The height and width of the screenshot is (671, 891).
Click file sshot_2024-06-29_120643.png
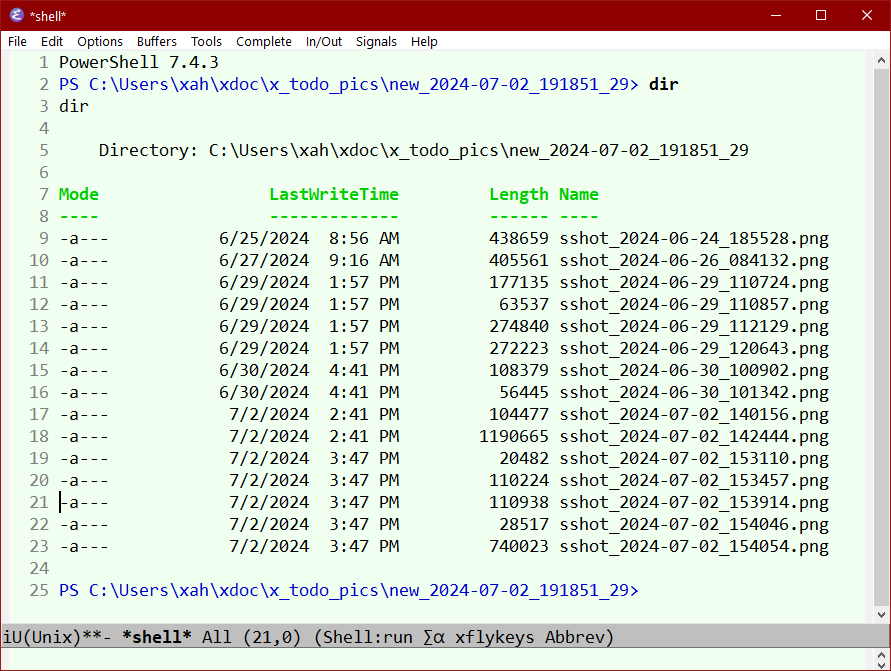coord(694,348)
